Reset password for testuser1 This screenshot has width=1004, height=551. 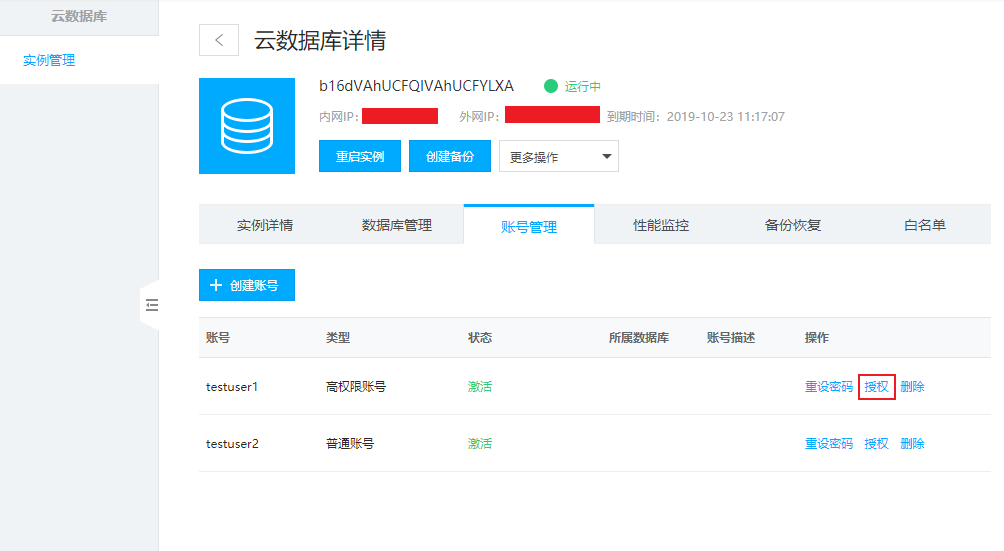tap(829, 387)
